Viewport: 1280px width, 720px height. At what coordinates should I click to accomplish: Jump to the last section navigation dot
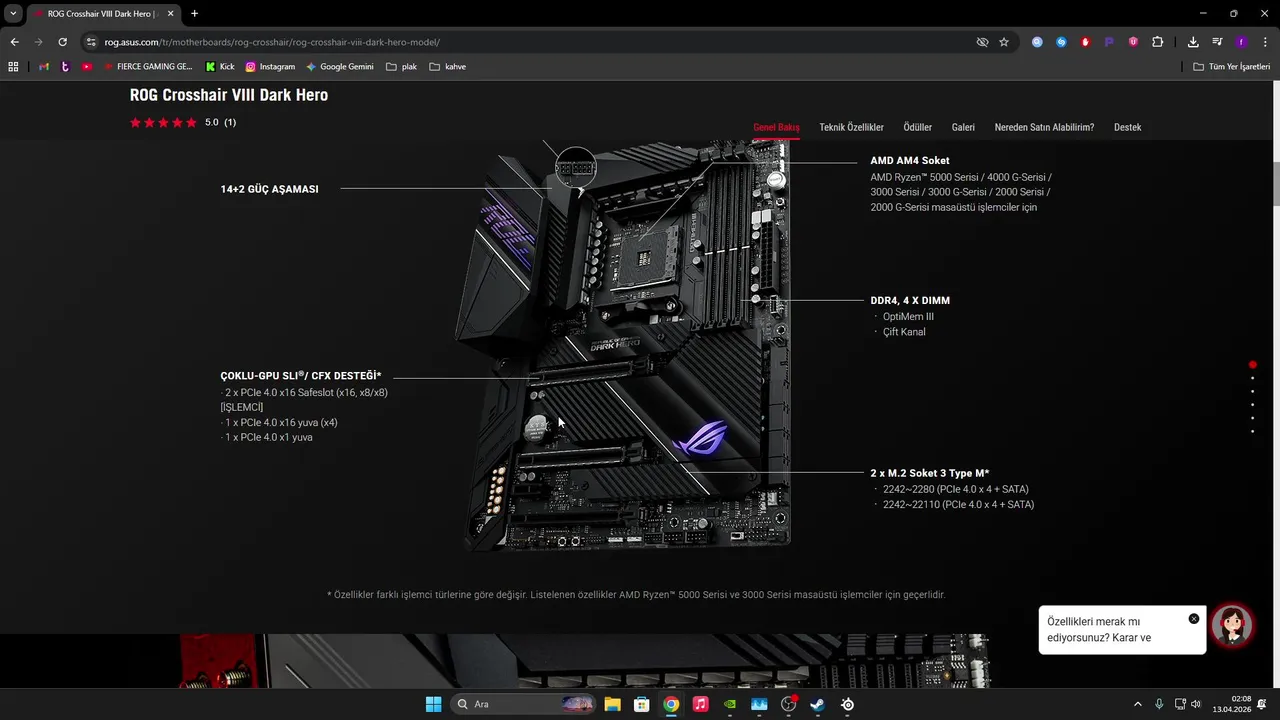tap(1252, 431)
